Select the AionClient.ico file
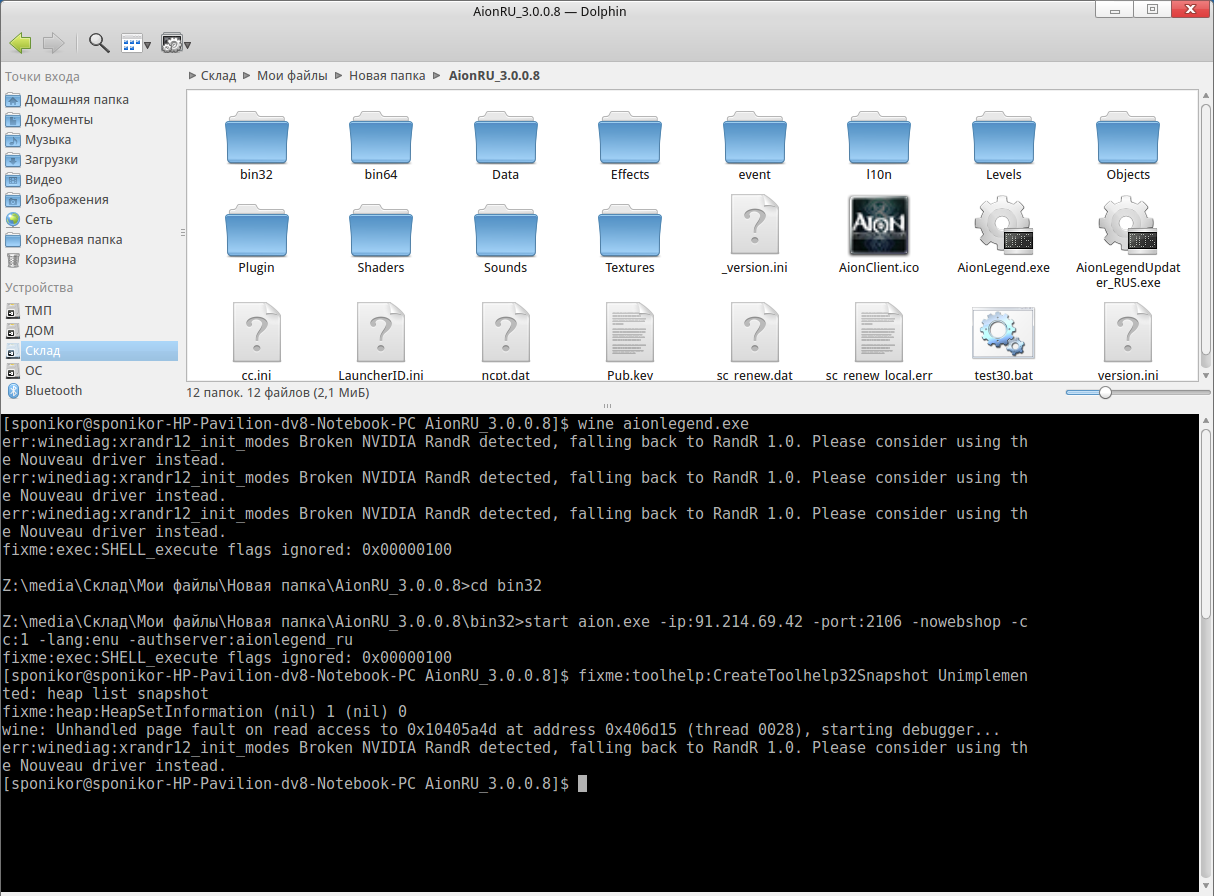The height and width of the screenshot is (896, 1214). (x=878, y=233)
